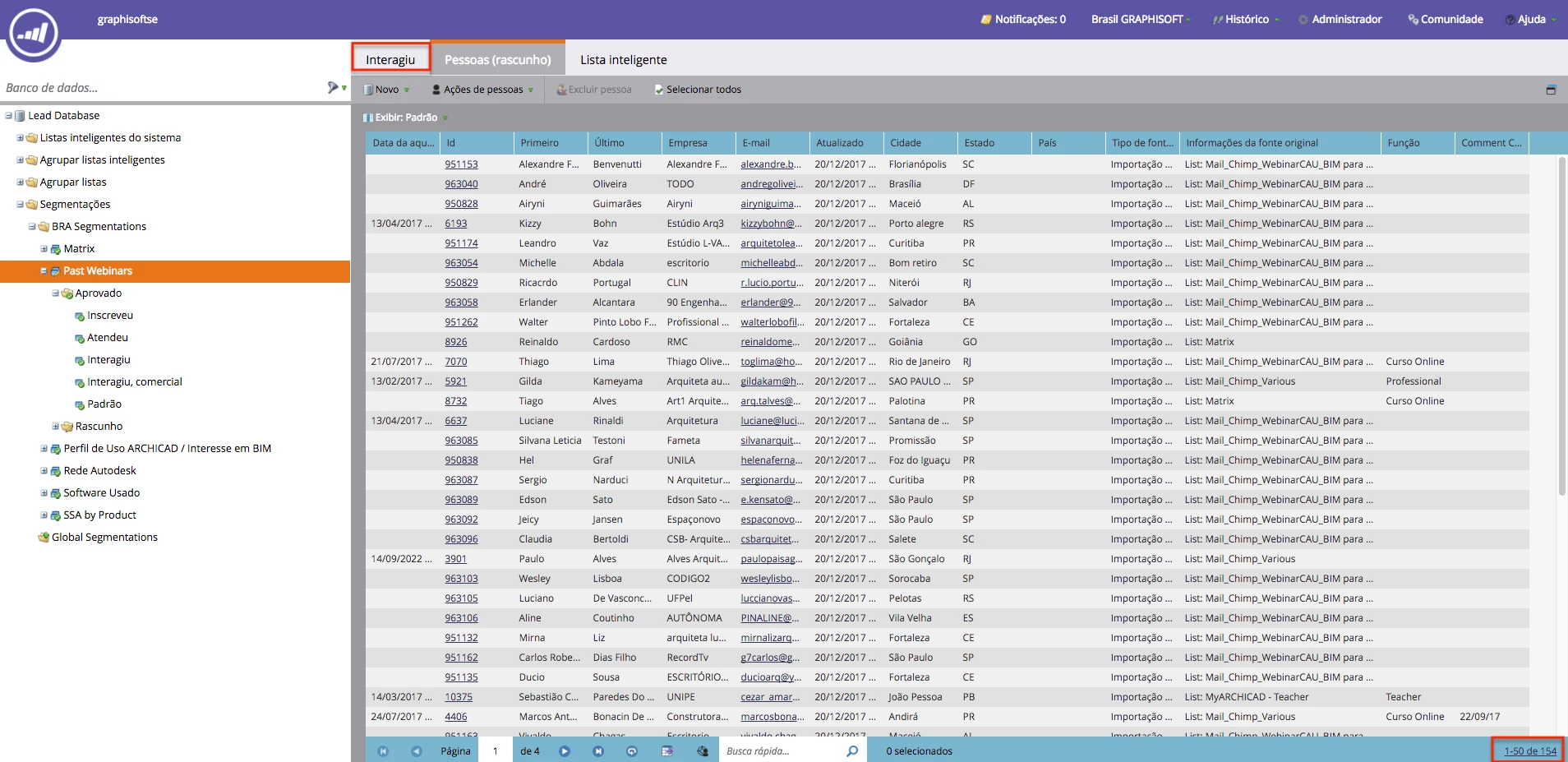
Task: Click the quick search magnifier icon
Action: coord(852,750)
